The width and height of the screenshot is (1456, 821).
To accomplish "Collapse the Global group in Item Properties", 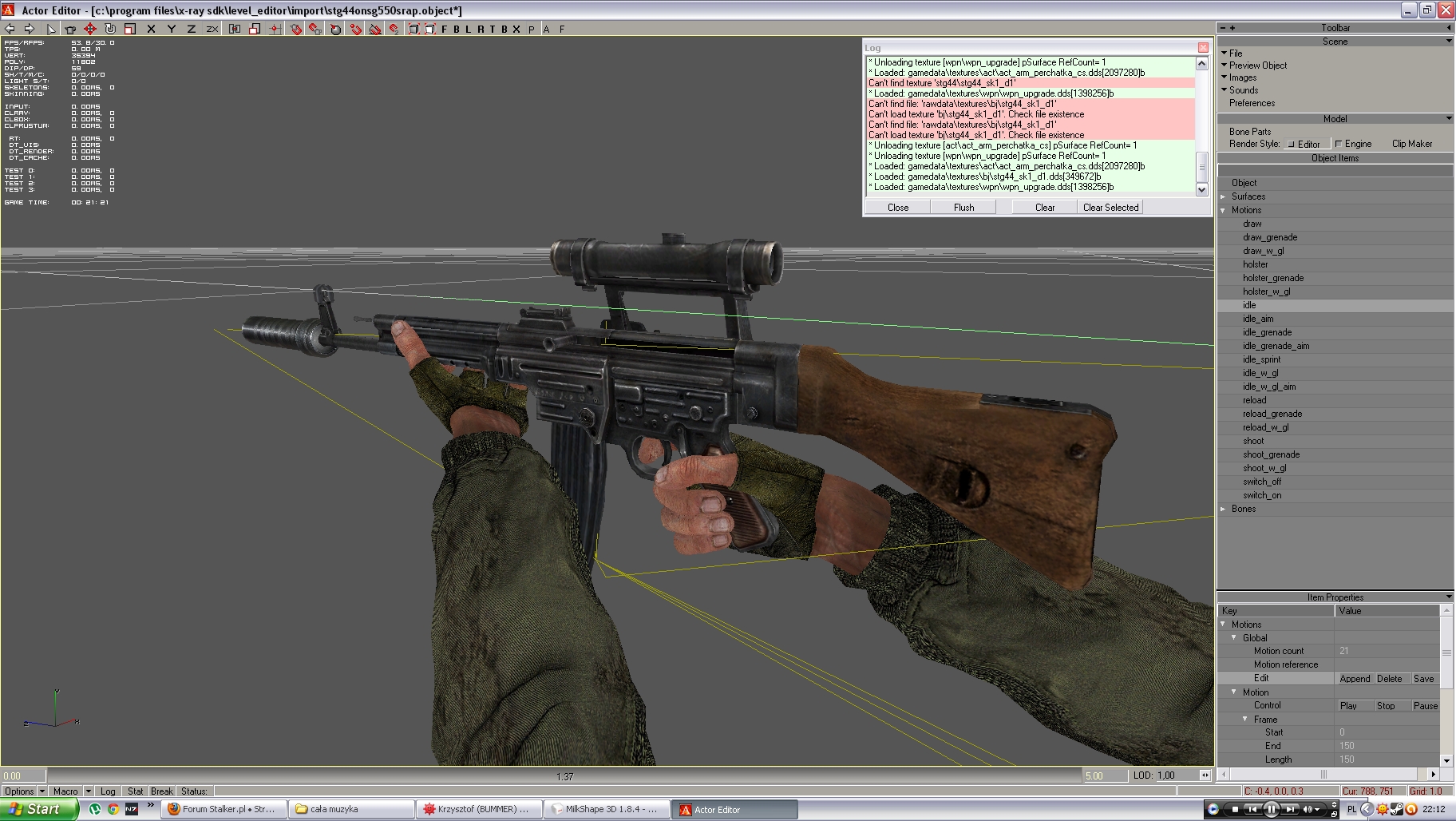I will point(1234,637).
